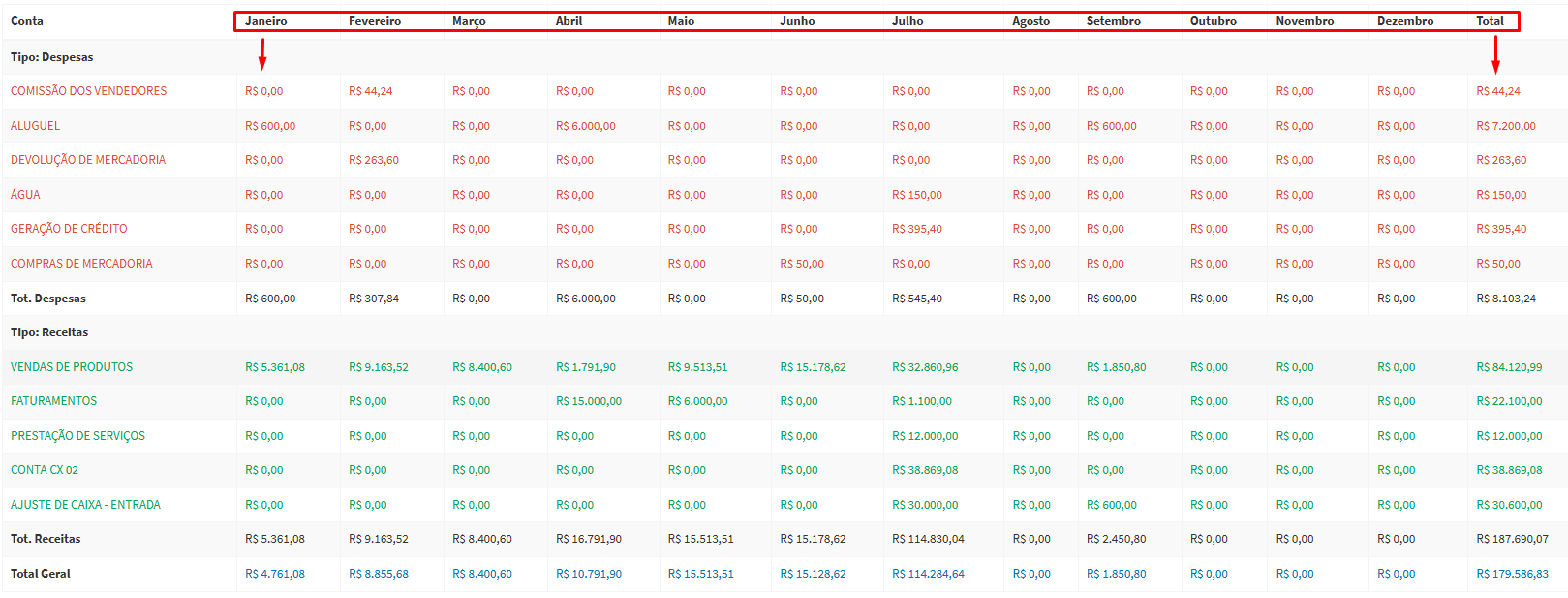
Task: Click the CONTA CX 02 account link
Action: click(x=45, y=470)
